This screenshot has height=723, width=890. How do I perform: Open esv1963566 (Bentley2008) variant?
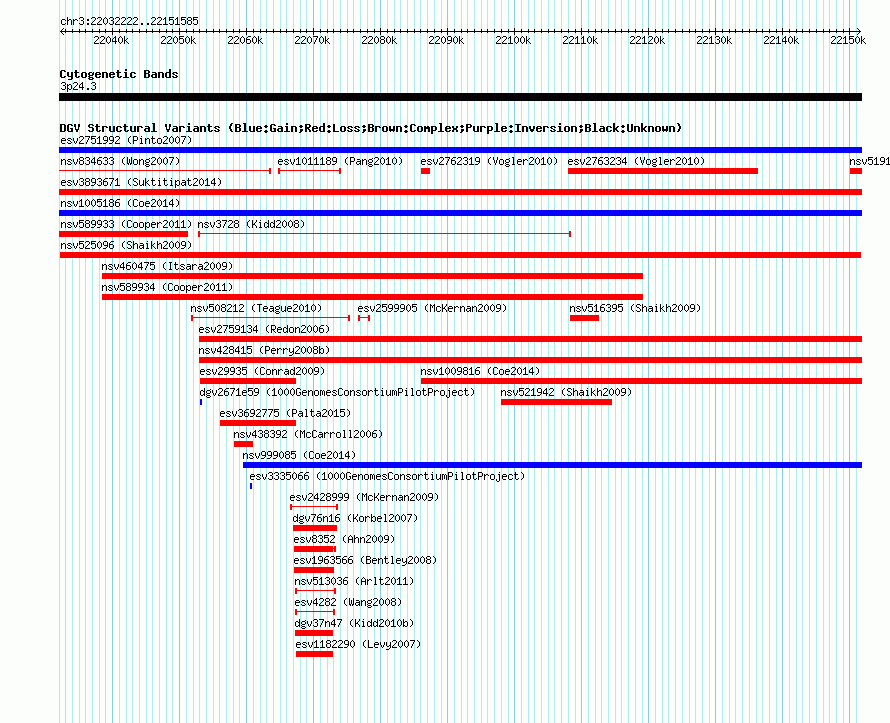(x=366, y=560)
